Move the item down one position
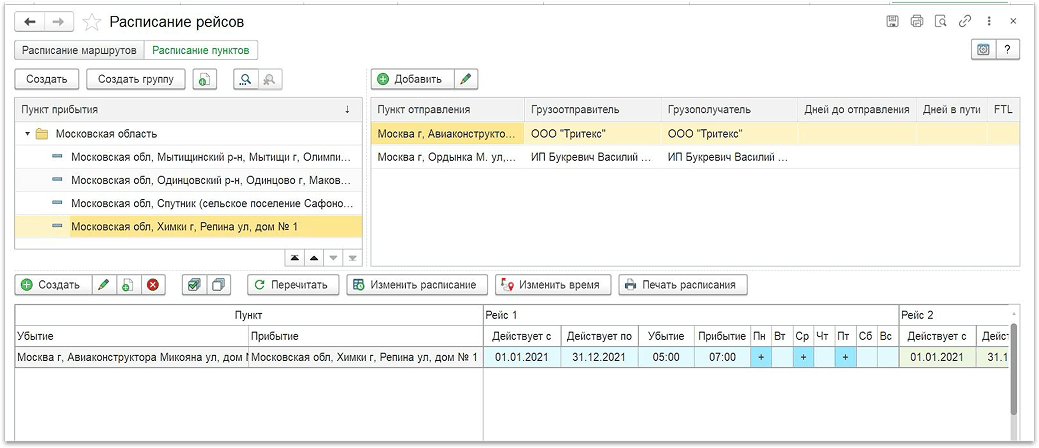 pos(333,258)
